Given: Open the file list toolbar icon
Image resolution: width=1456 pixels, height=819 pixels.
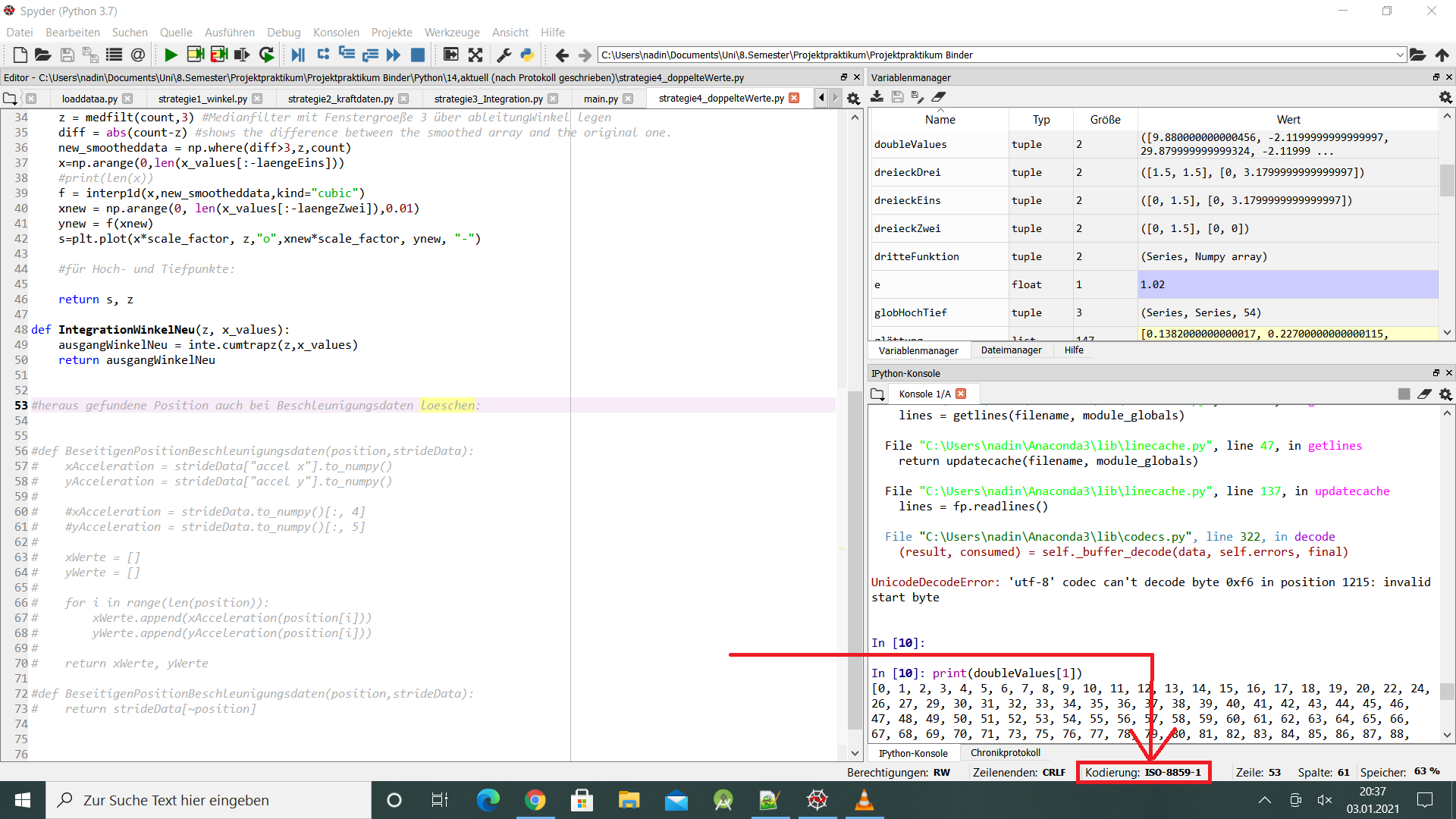Looking at the screenshot, I should pyautogui.click(x=114, y=55).
